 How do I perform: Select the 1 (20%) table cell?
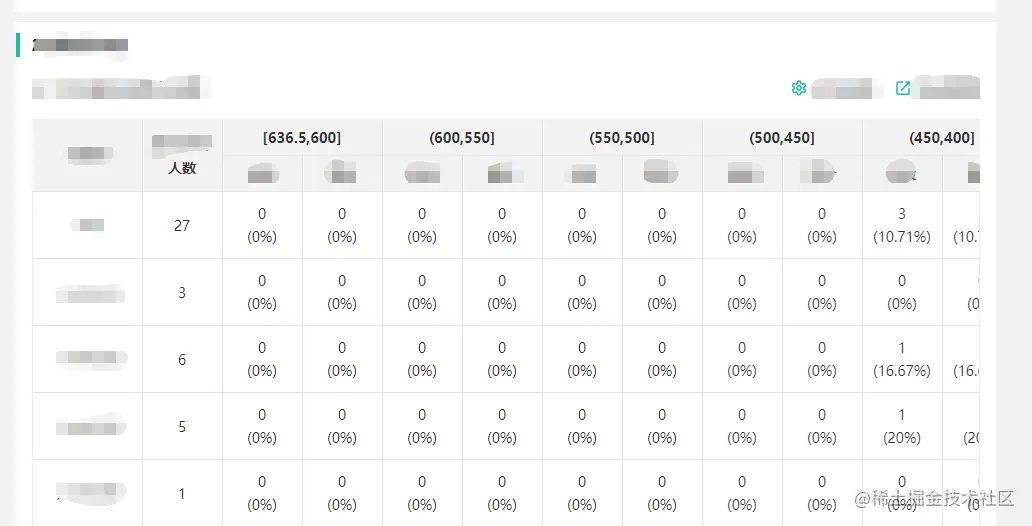(x=902, y=426)
